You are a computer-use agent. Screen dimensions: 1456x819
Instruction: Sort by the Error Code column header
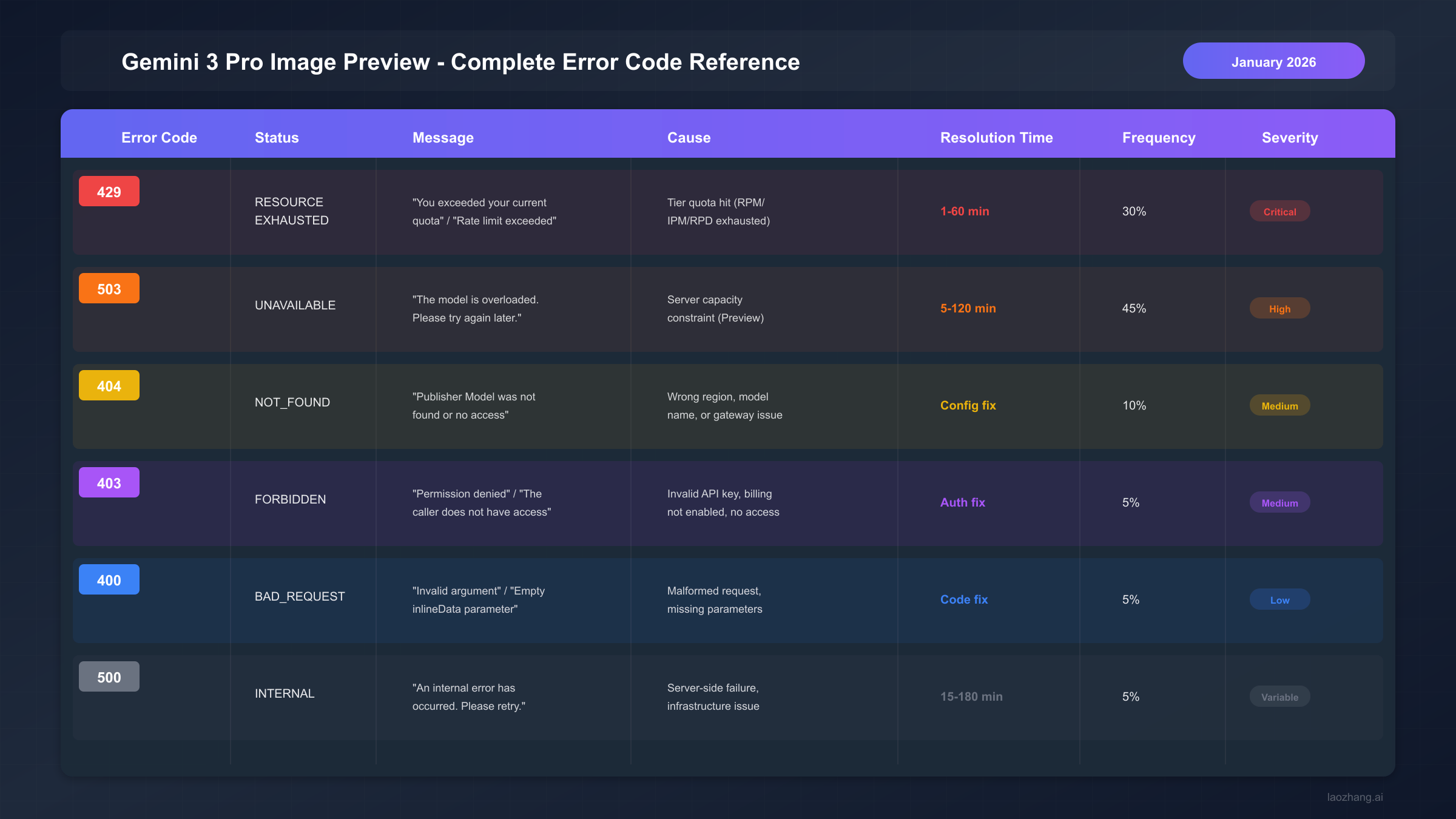pos(159,138)
